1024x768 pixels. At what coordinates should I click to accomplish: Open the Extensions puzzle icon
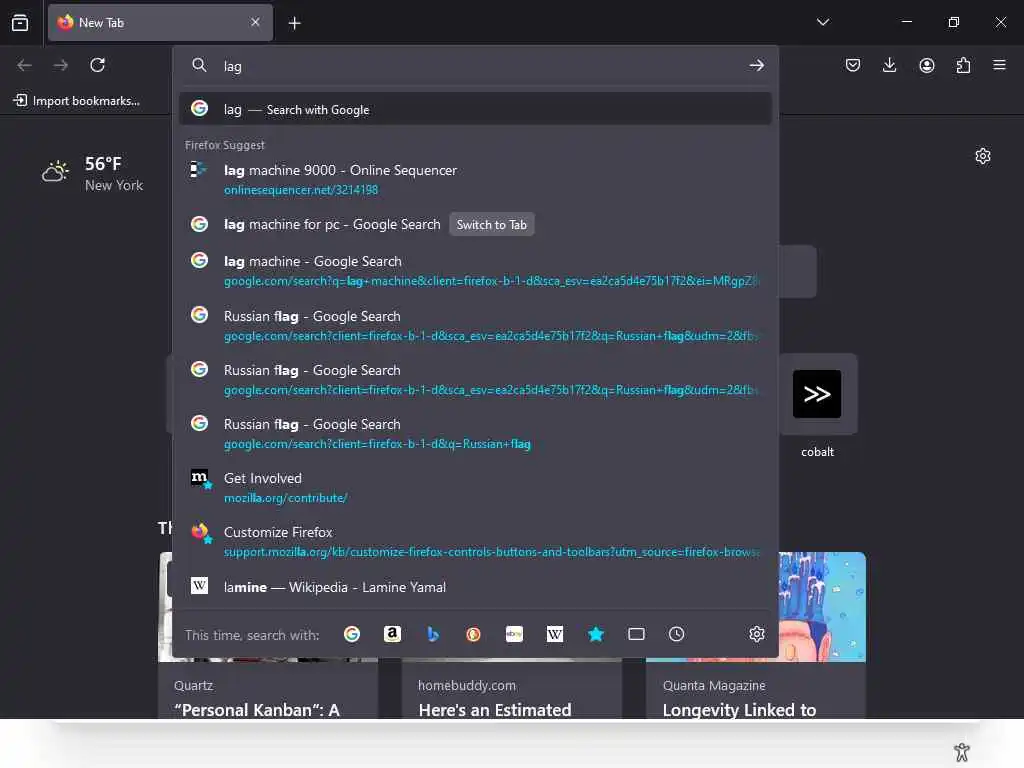963,65
